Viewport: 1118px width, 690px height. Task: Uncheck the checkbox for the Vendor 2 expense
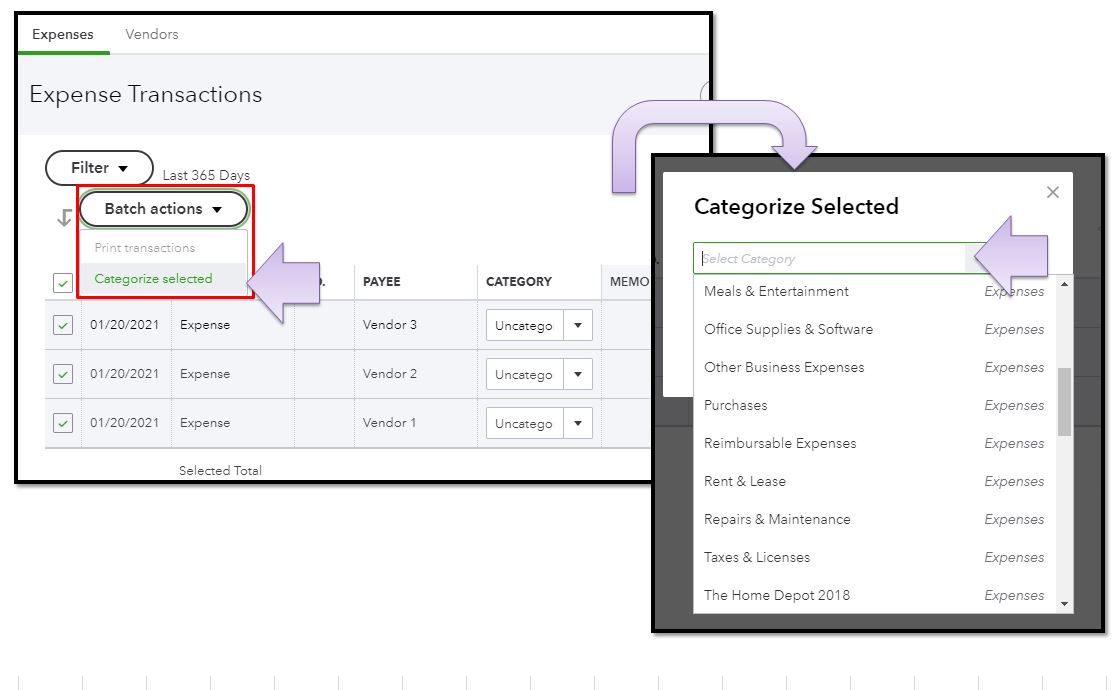point(62,373)
